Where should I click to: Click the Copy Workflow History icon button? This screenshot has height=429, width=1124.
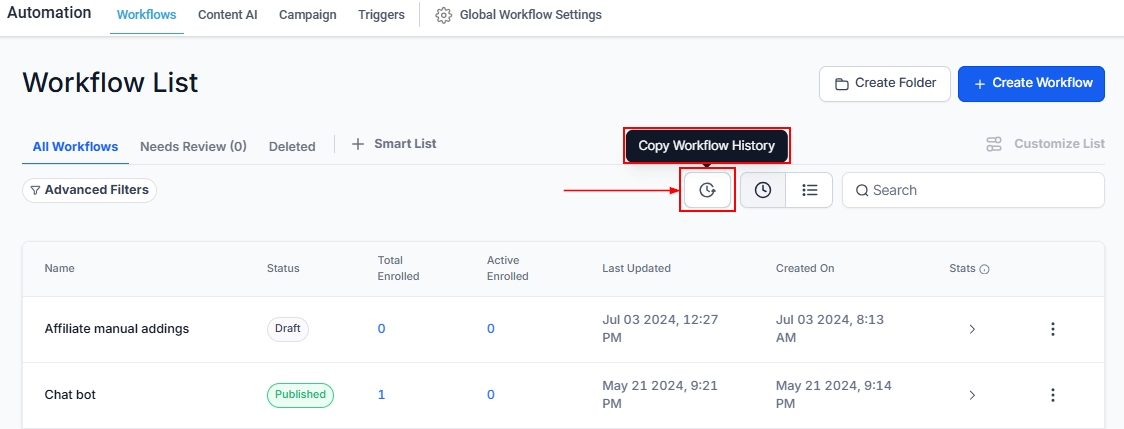point(708,190)
